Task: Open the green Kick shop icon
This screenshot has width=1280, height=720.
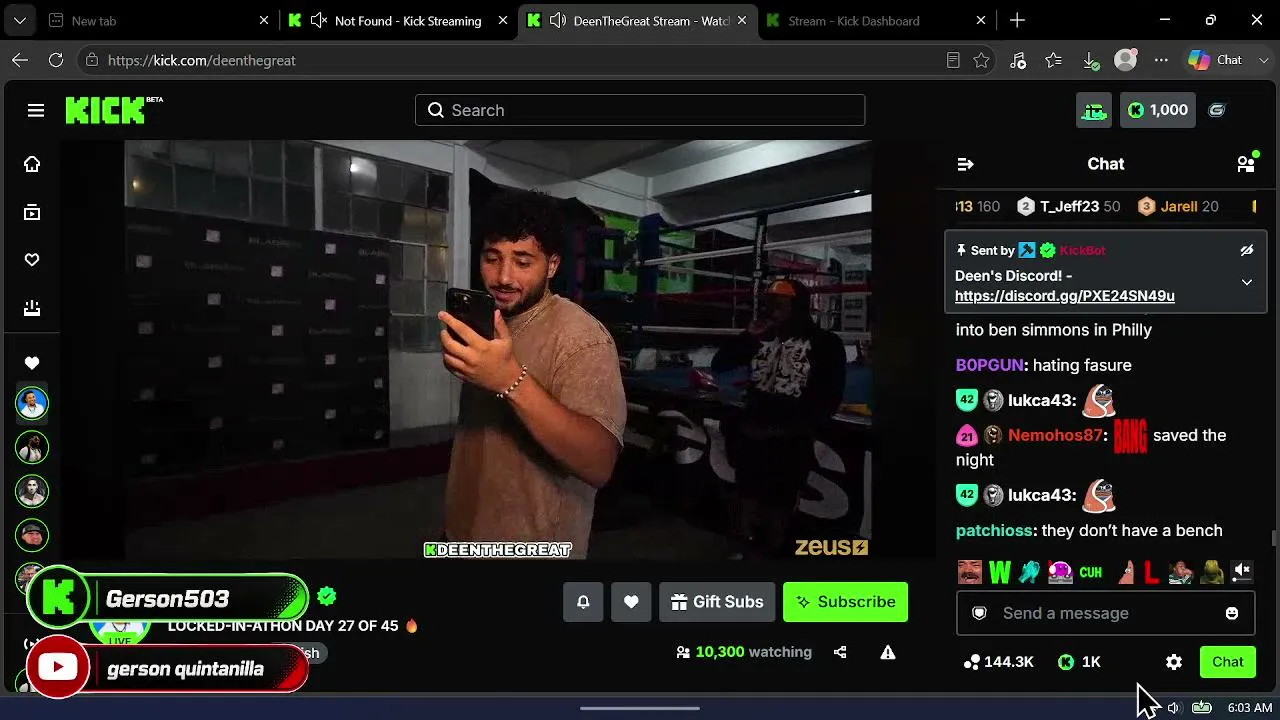Action: (x=1094, y=110)
